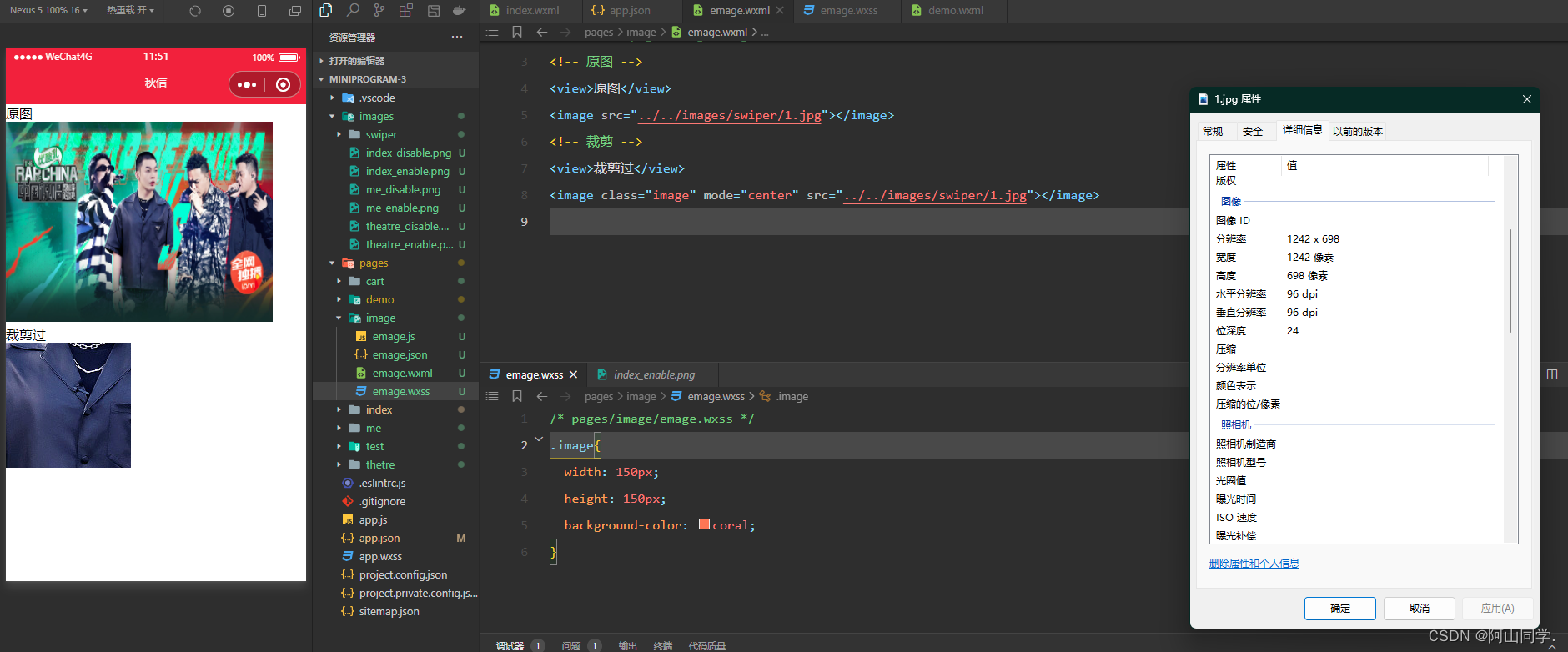1568x652 pixels.
Task: Click the cropped 裁剪过 image in simulator
Action: pyautogui.click(x=68, y=405)
